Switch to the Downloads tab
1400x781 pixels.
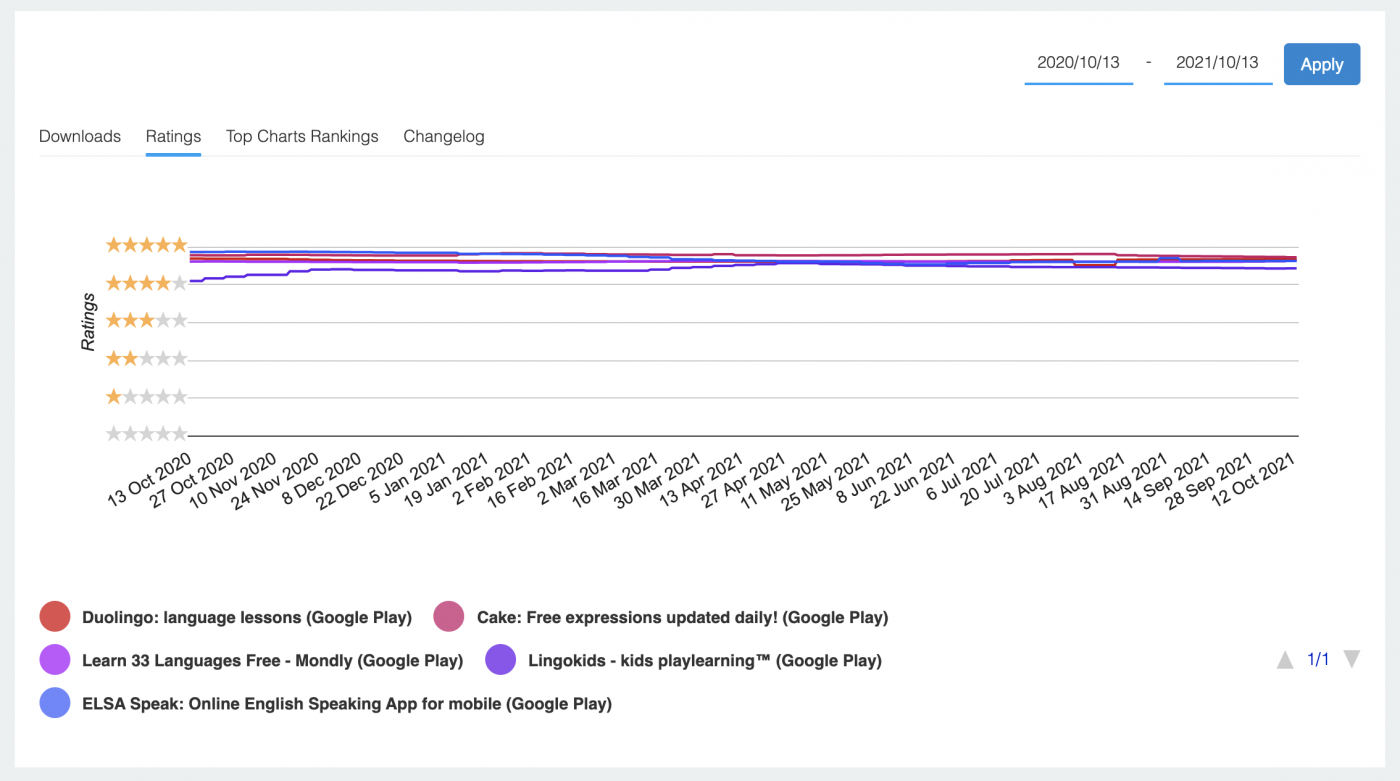(79, 136)
